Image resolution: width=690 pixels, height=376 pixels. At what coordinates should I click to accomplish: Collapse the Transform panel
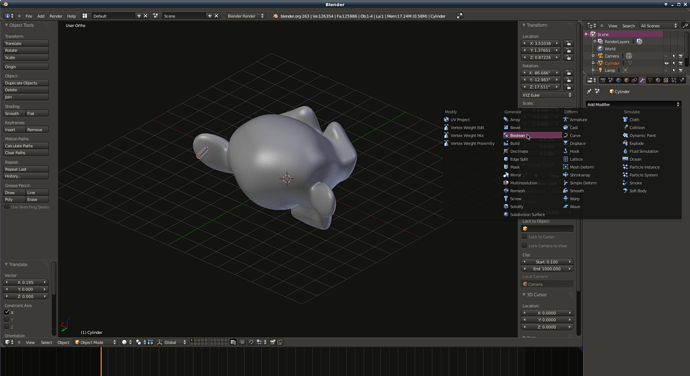[524, 25]
